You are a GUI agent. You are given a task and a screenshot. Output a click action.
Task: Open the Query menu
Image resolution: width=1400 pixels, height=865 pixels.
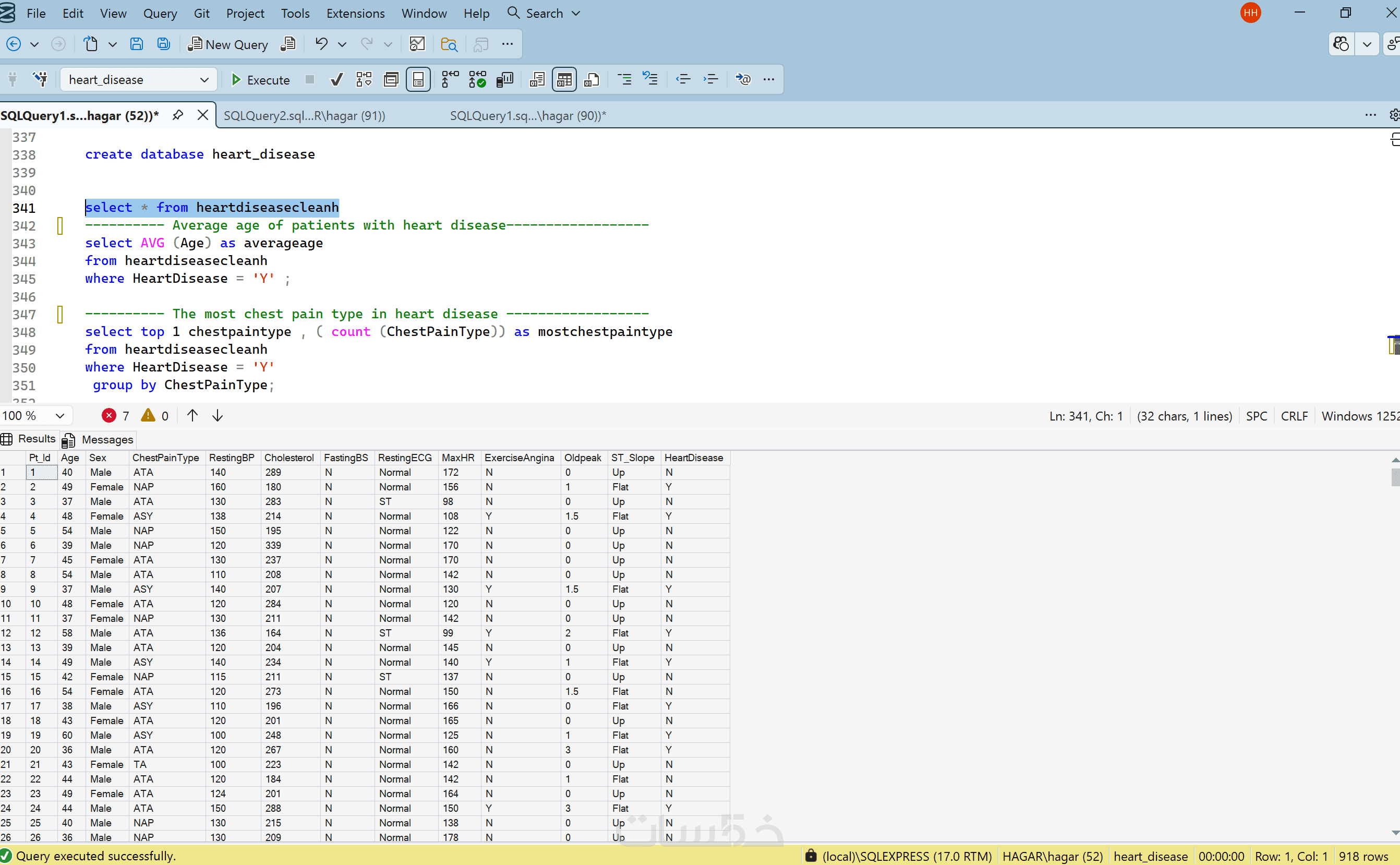pos(160,13)
